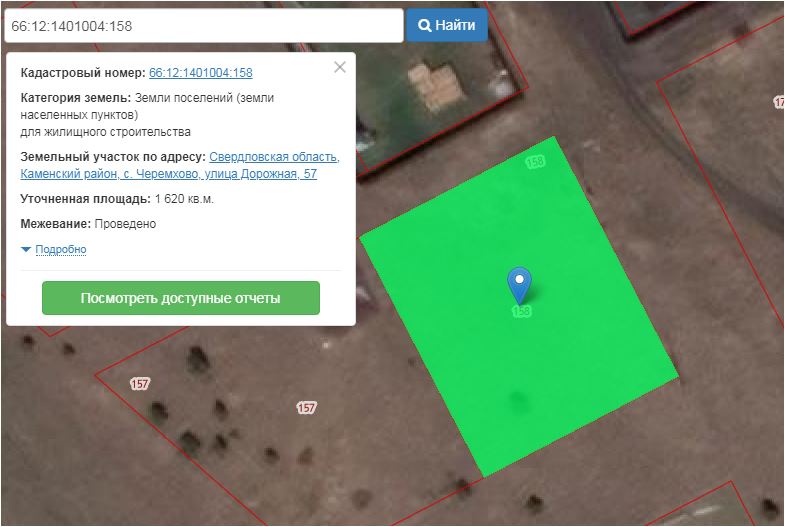Click the Категория земель description text
Screen dimensions: 785x527
[x=147, y=115]
